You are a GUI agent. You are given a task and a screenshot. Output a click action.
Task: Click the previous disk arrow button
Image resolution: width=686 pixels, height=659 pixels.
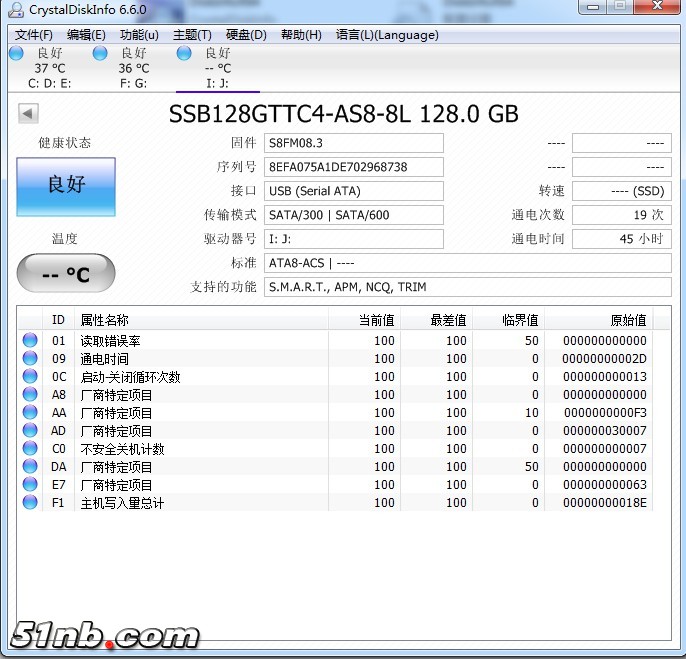pos(28,114)
